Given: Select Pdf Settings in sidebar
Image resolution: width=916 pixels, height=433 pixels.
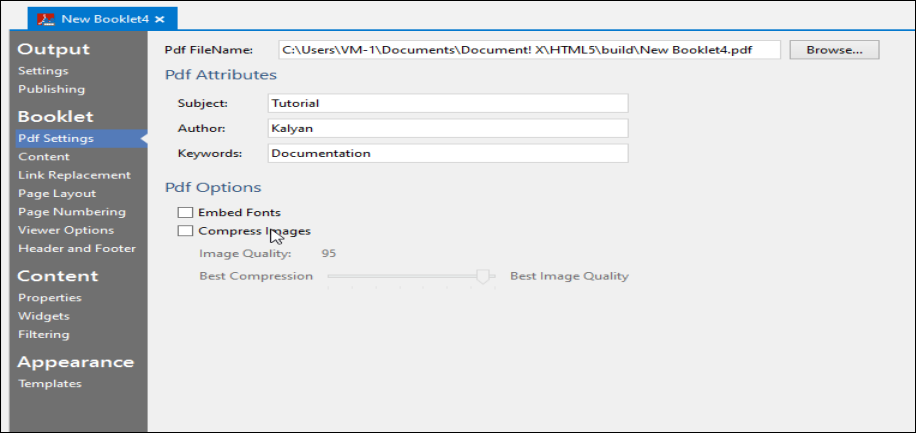Looking at the screenshot, I should pyautogui.click(x=56, y=138).
